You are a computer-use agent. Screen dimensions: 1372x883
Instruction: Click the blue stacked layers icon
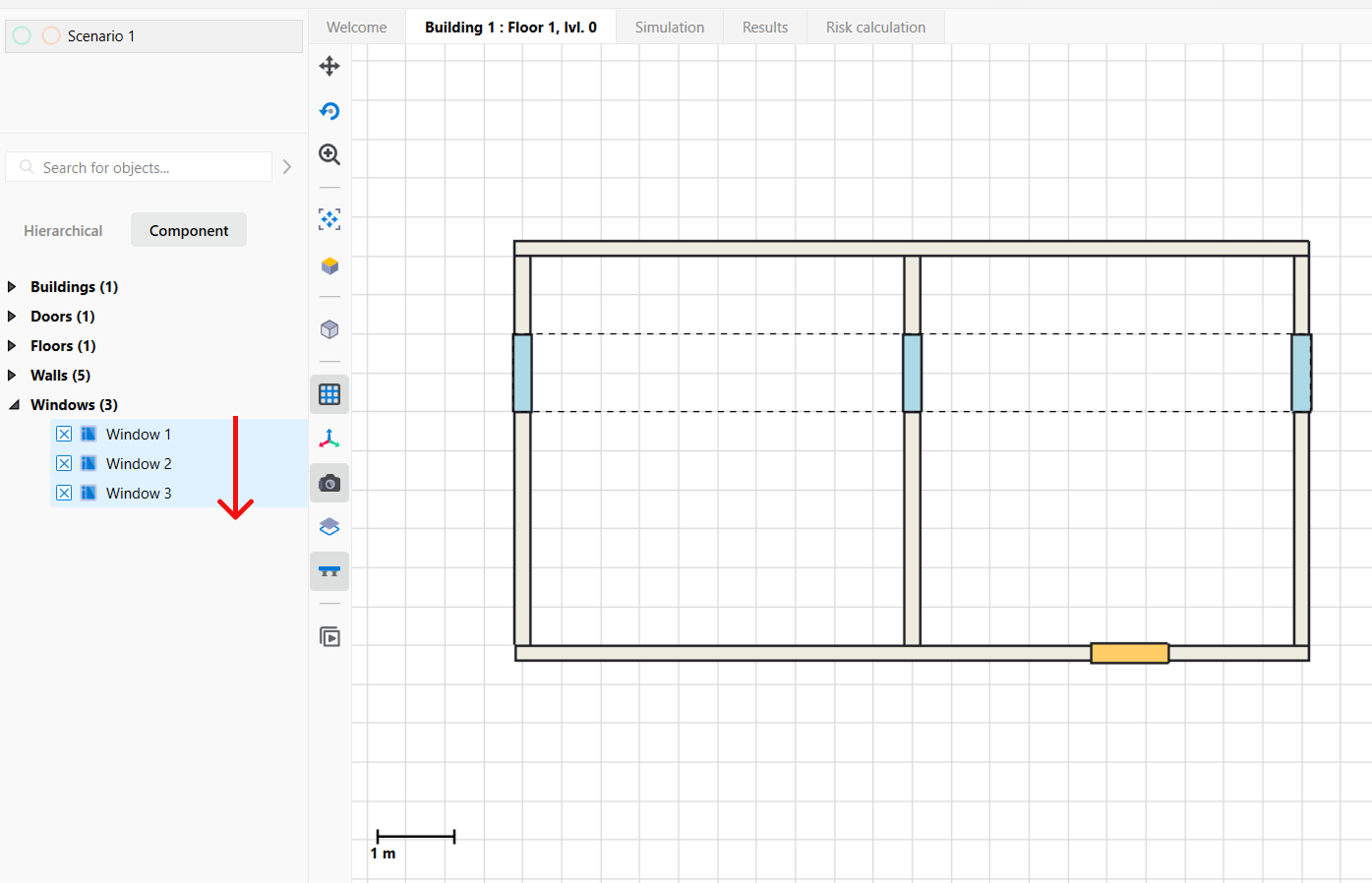(x=329, y=527)
